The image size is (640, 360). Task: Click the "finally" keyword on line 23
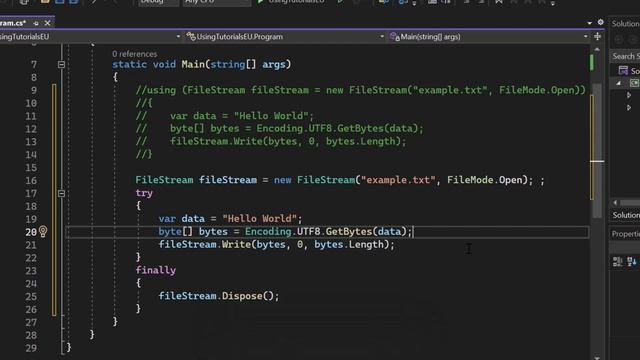click(x=156, y=270)
